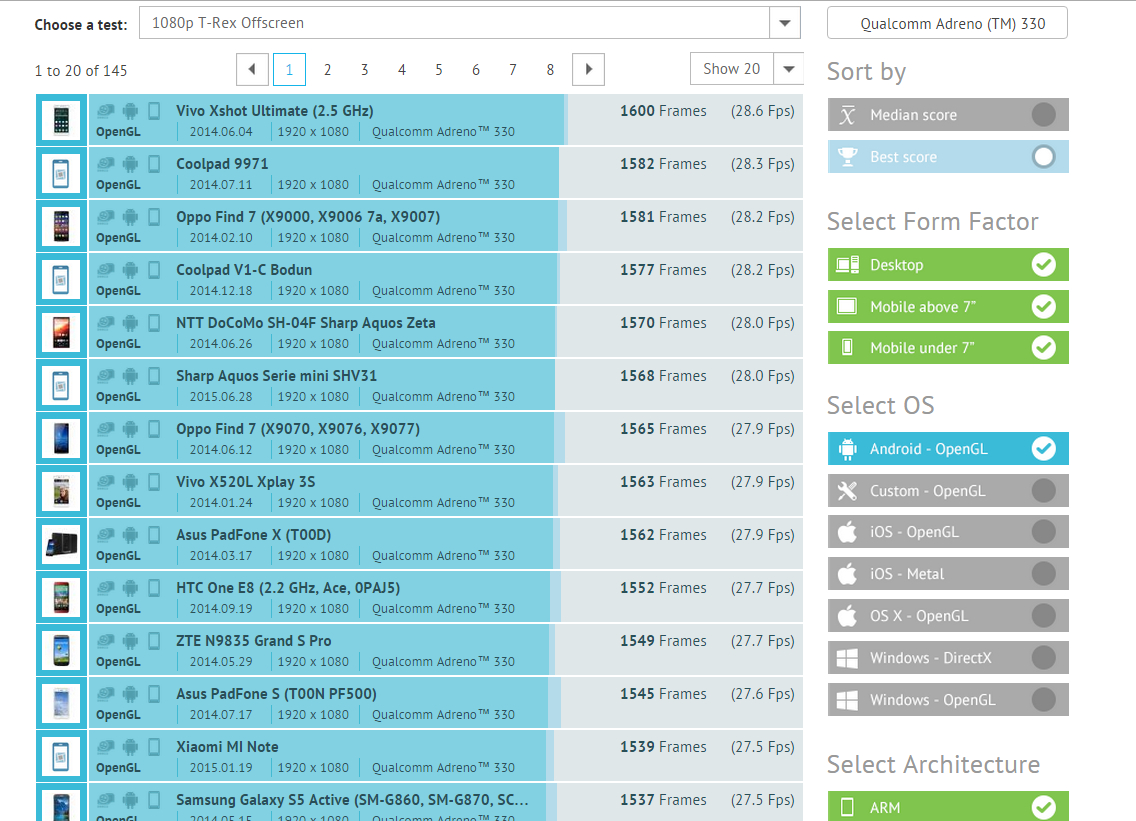This screenshot has width=1136, height=821.
Task: Click the Android icon in Xiaomi MI Note row
Action: (x=130, y=746)
